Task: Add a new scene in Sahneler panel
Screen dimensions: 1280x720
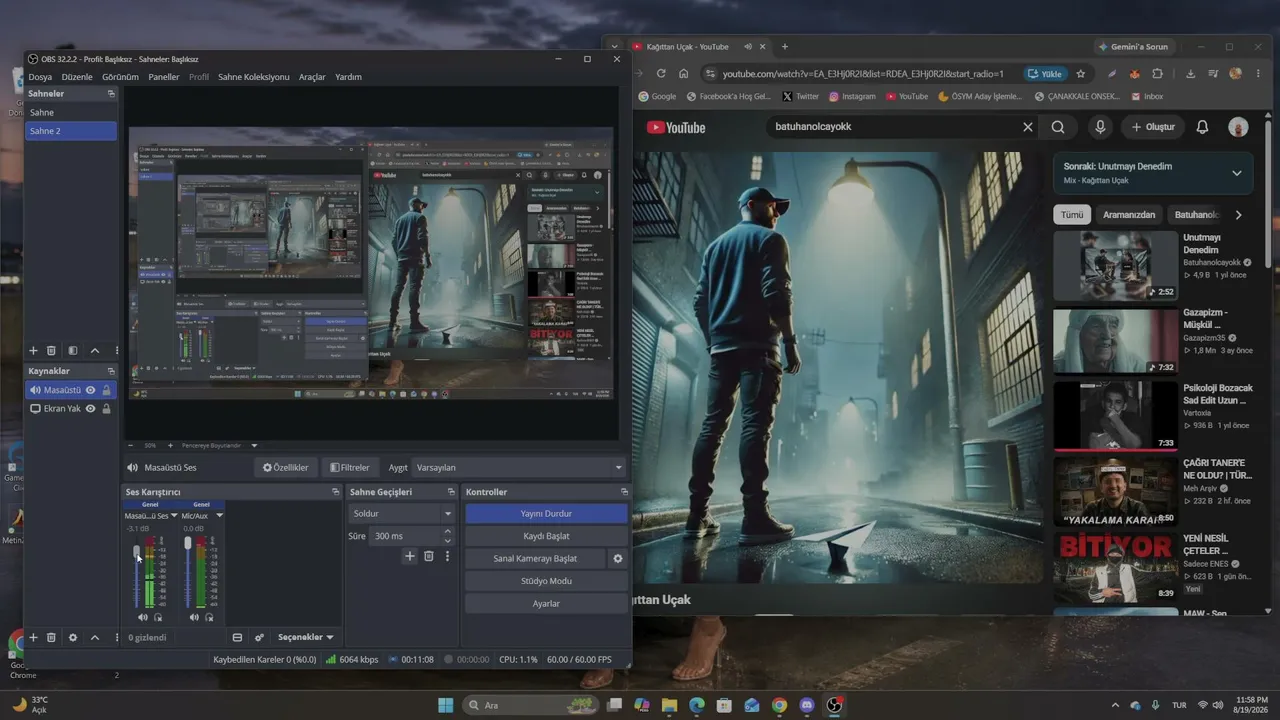Action: pyautogui.click(x=33, y=351)
